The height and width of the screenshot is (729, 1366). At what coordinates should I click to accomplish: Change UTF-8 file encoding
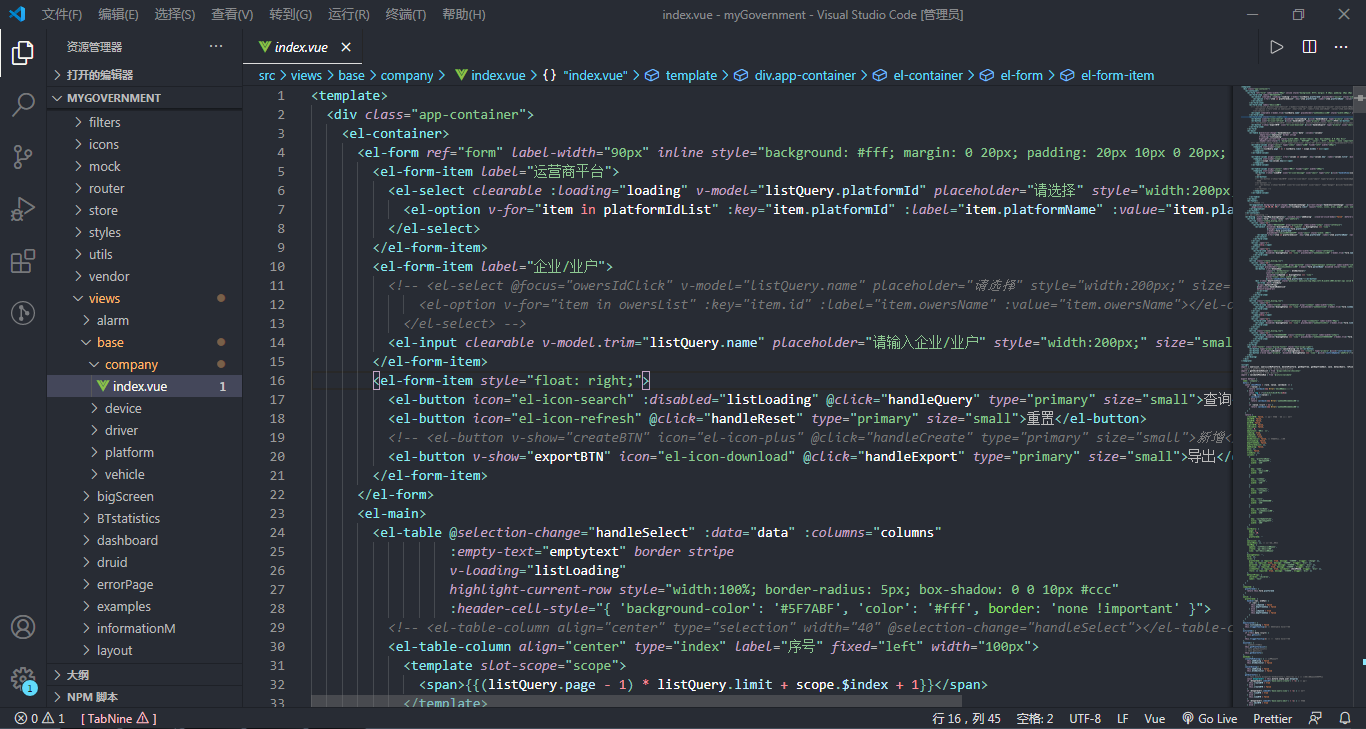[x=1085, y=718]
